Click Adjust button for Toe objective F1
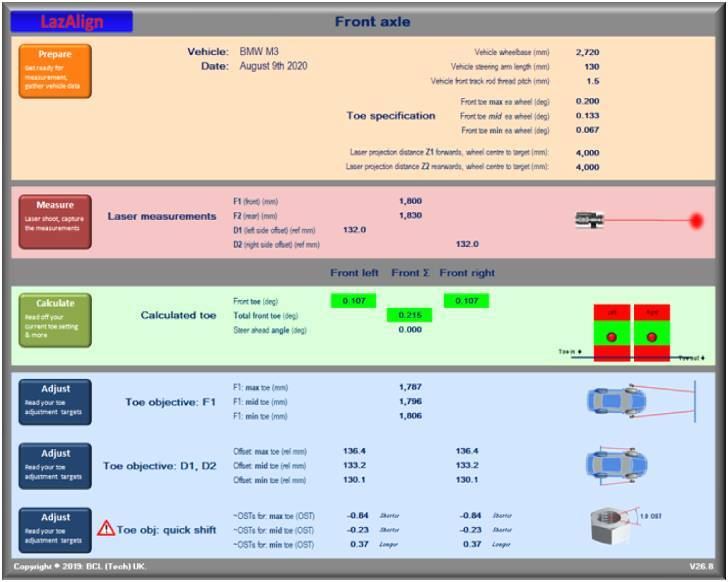728x582 pixels. pos(54,402)
